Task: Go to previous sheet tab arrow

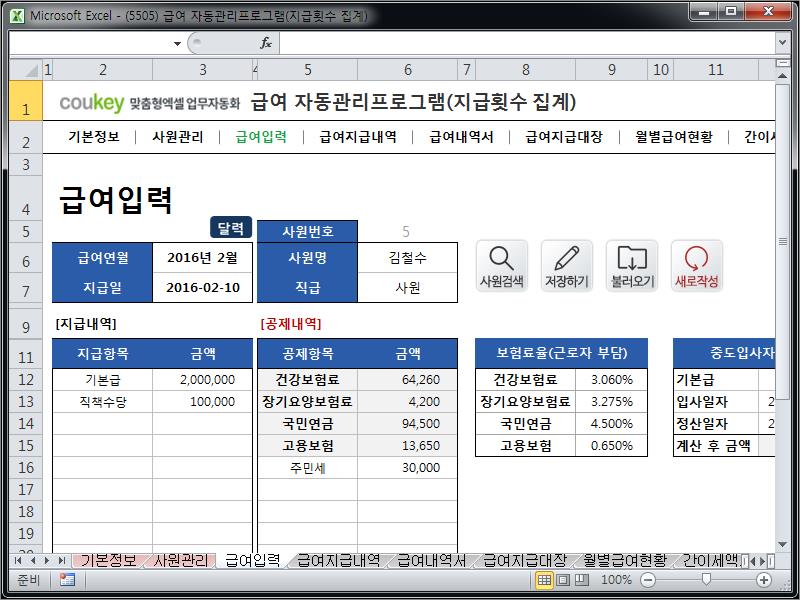Action: click(x=33, y=561)
